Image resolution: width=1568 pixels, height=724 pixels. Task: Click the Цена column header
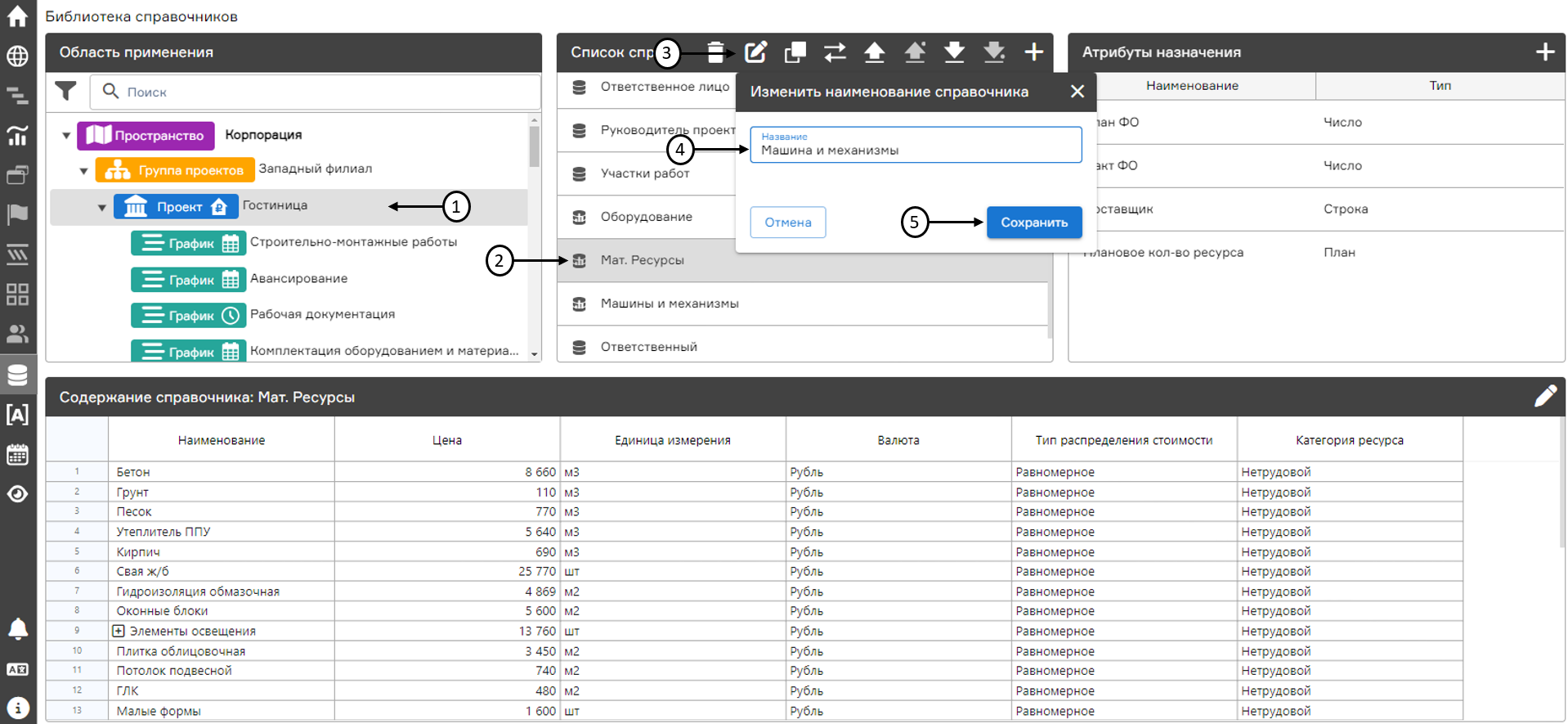[x=447, y=440]
